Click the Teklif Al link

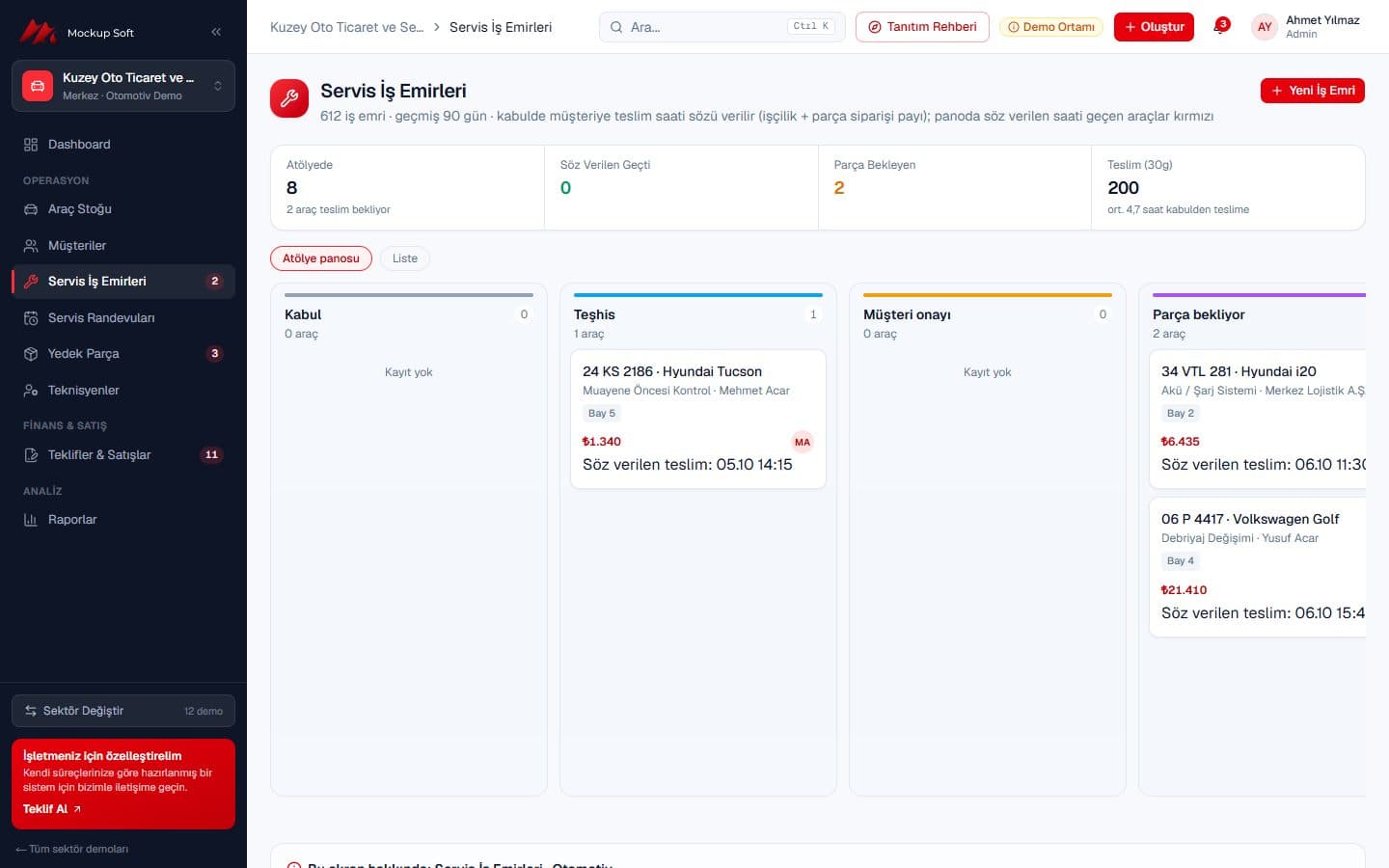click(x=52, y=809)
